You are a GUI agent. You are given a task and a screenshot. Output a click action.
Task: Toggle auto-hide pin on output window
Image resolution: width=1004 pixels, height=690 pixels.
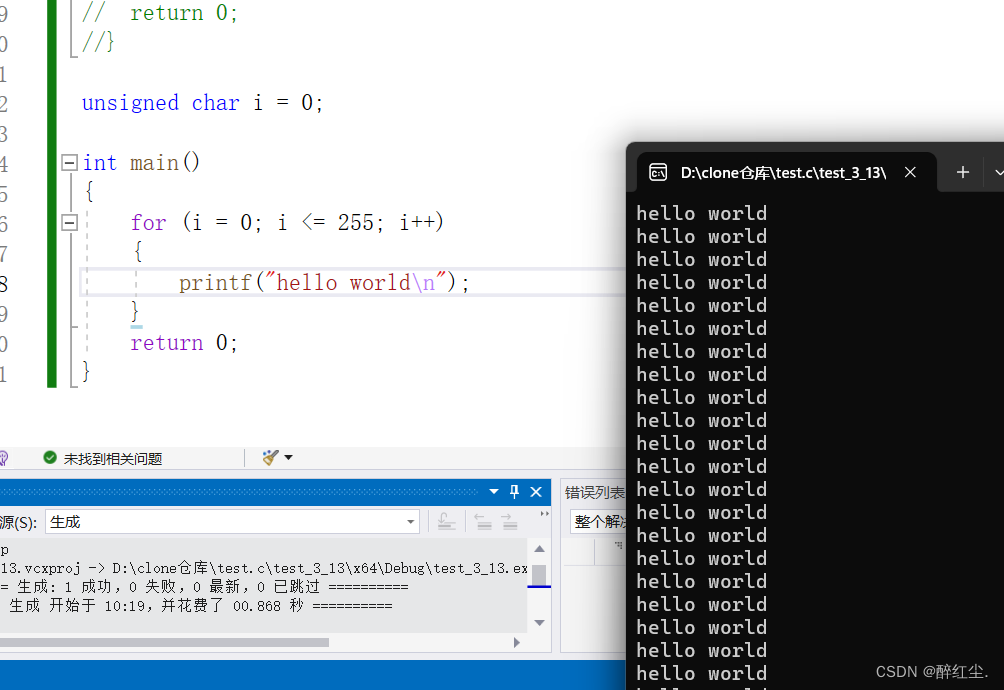tap(514, 492)
